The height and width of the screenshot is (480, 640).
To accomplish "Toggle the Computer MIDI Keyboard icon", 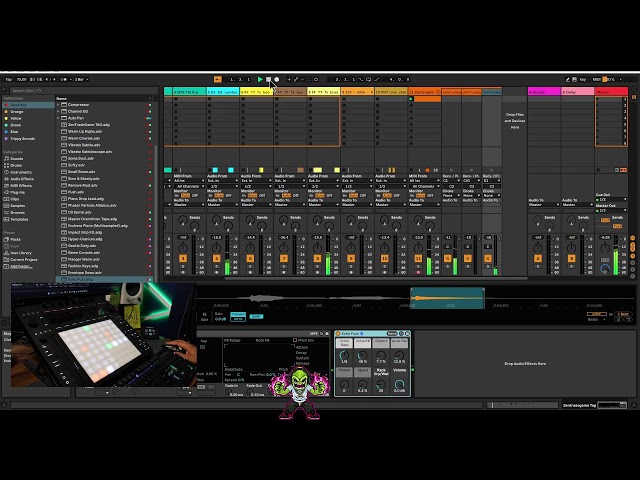I will [x=574, y=80].
